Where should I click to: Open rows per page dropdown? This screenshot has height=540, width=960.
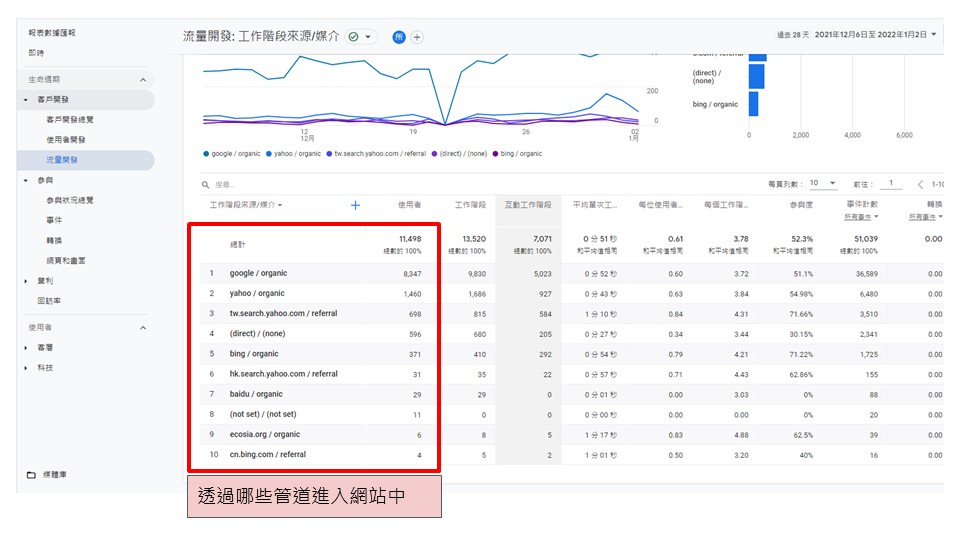click(822, 183)
